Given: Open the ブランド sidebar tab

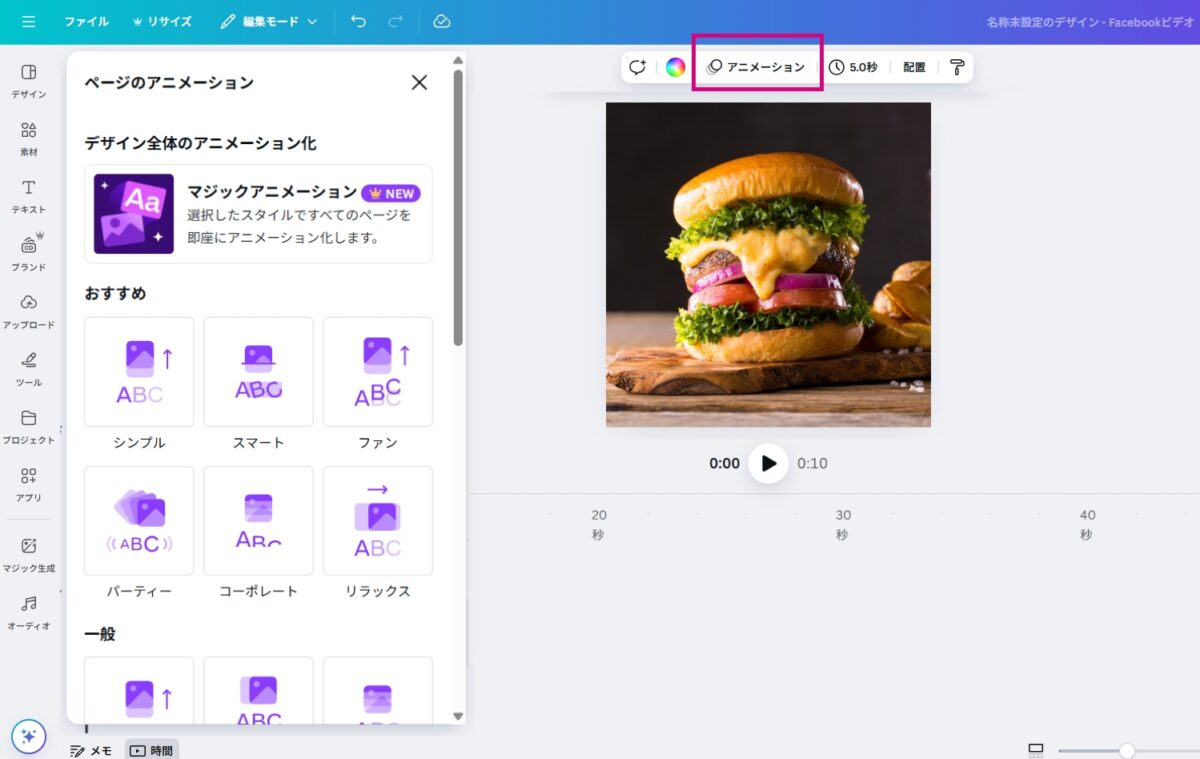Looking at the screenshot, I should (x=29, y=254).
